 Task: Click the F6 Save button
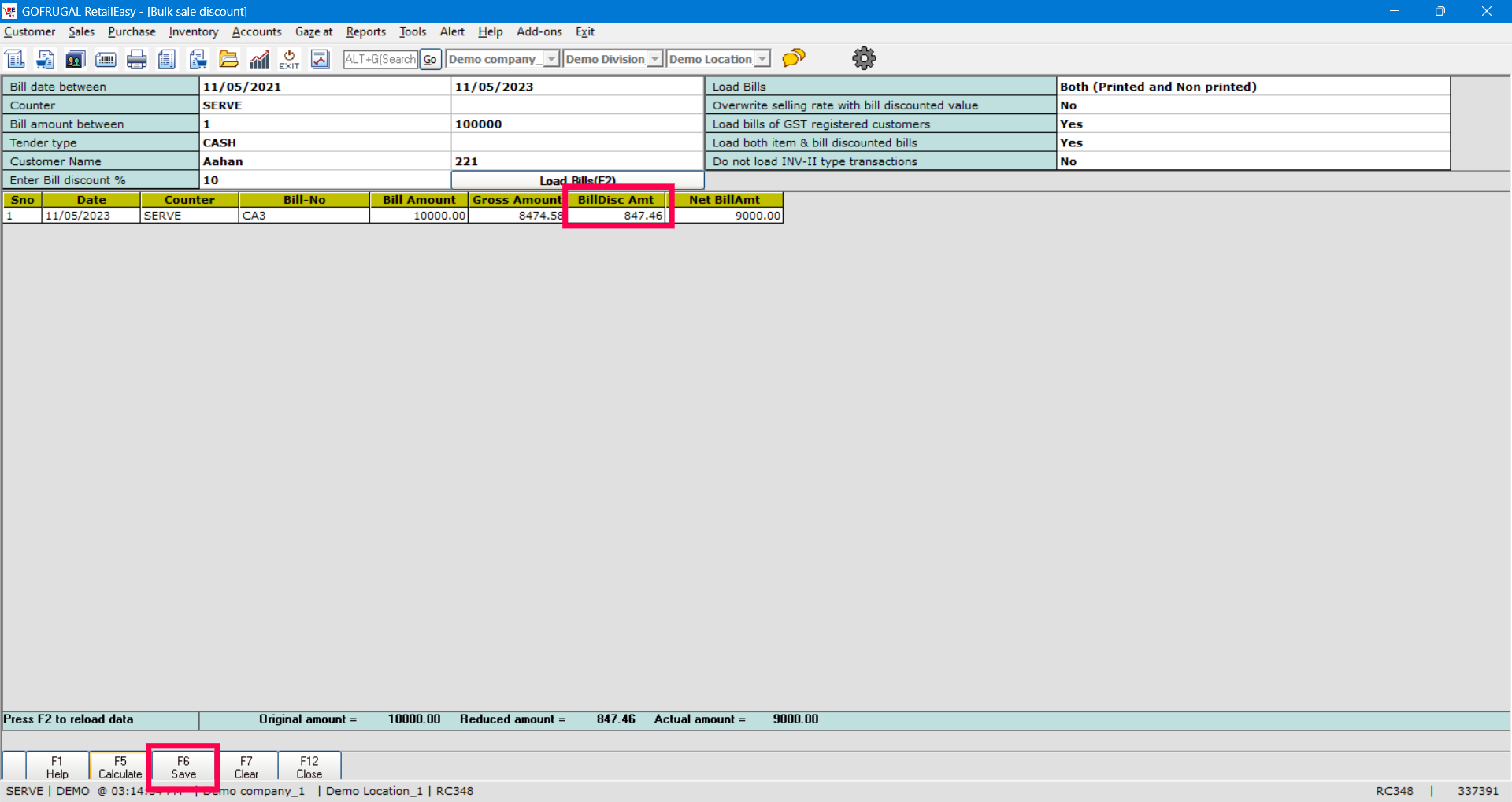point(183,767)
